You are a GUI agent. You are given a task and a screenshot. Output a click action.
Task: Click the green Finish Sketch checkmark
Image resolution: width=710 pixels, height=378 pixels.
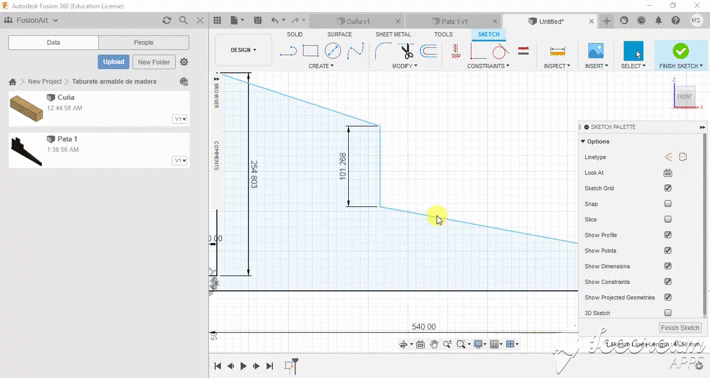point(681,51)
